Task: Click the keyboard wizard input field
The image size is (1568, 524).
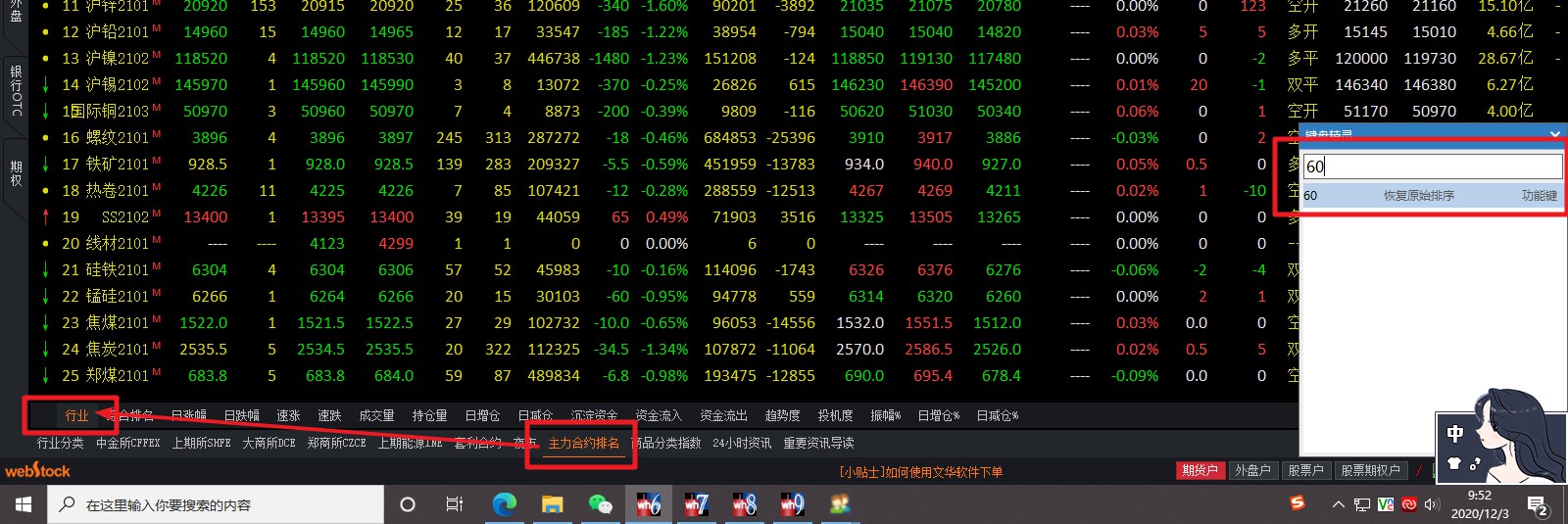Action: point(1433,167)
